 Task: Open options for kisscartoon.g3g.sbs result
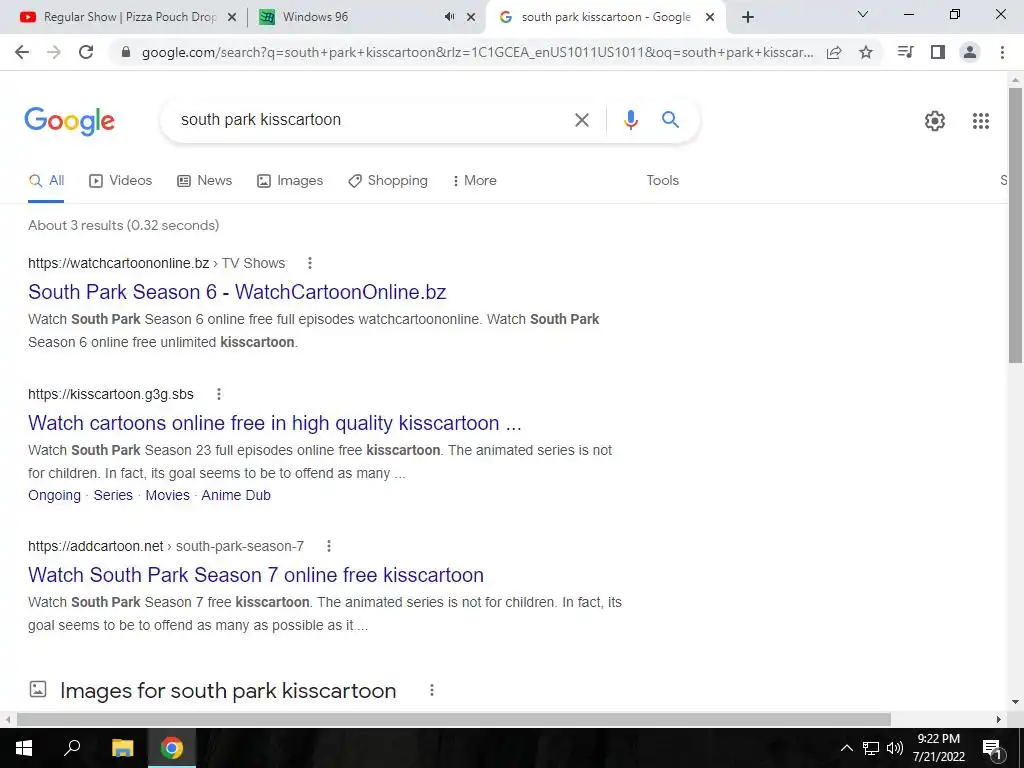tap(219, 394)
